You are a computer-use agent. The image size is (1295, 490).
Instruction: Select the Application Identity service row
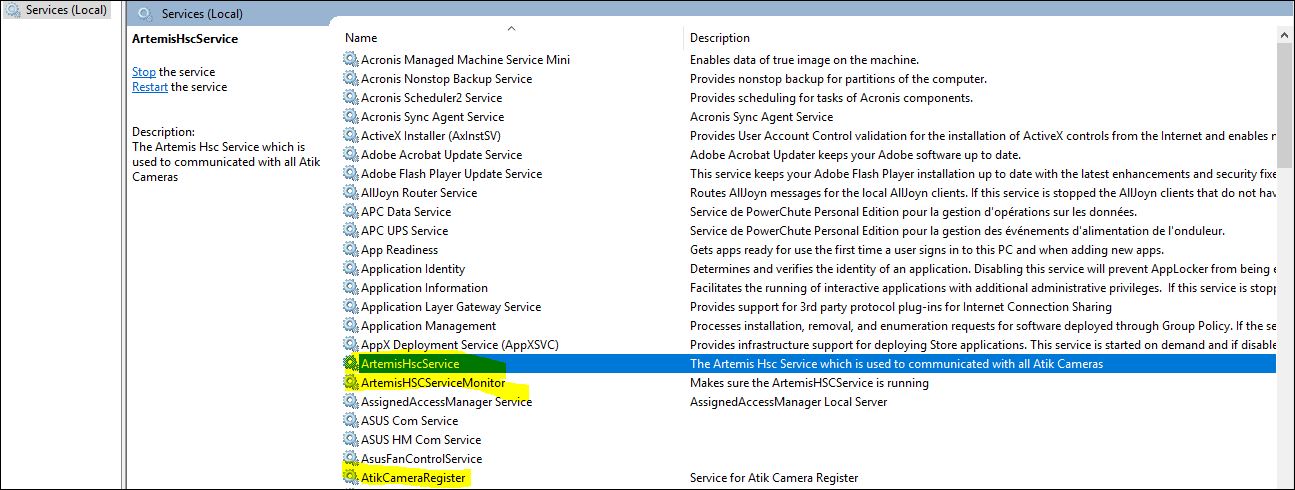click(412, 269)
